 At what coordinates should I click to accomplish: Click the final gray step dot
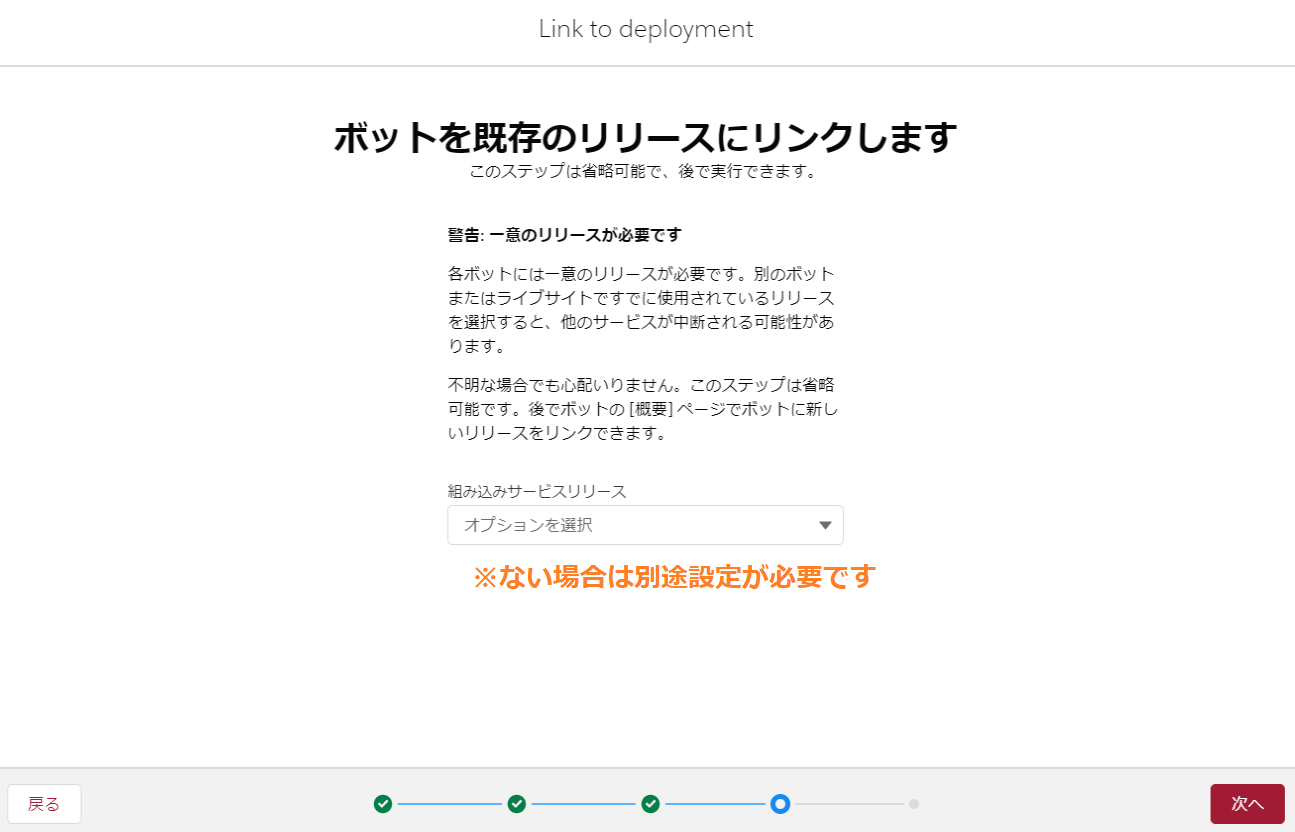point(914,804)
